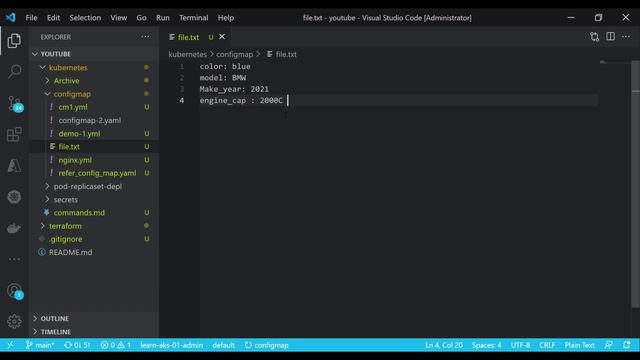This screenshot has height=360, width=640.
Task: Click the VS Code logo icon
Action: pyautogui.click(x=10, y=18)
